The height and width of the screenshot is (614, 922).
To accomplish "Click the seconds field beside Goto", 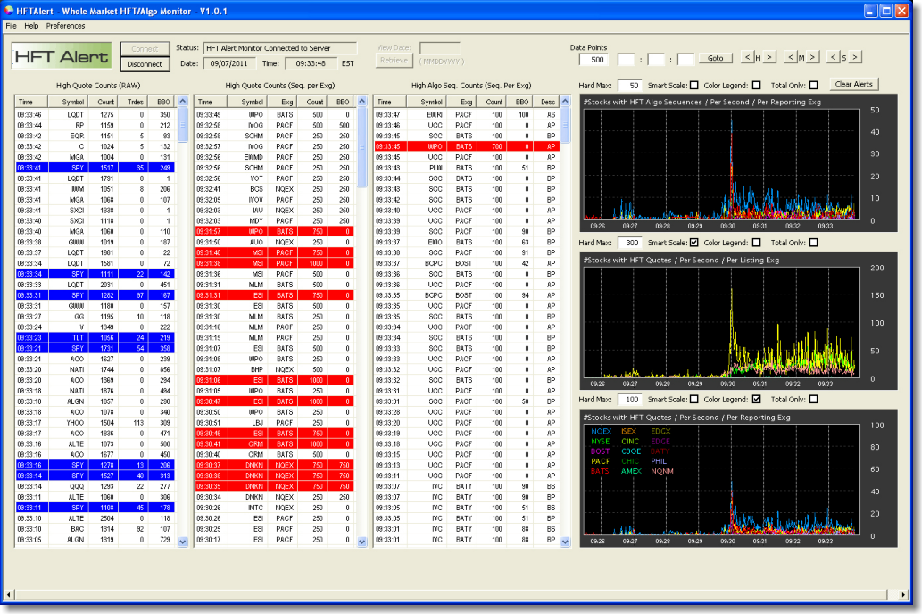I will [x=686, y=59].
